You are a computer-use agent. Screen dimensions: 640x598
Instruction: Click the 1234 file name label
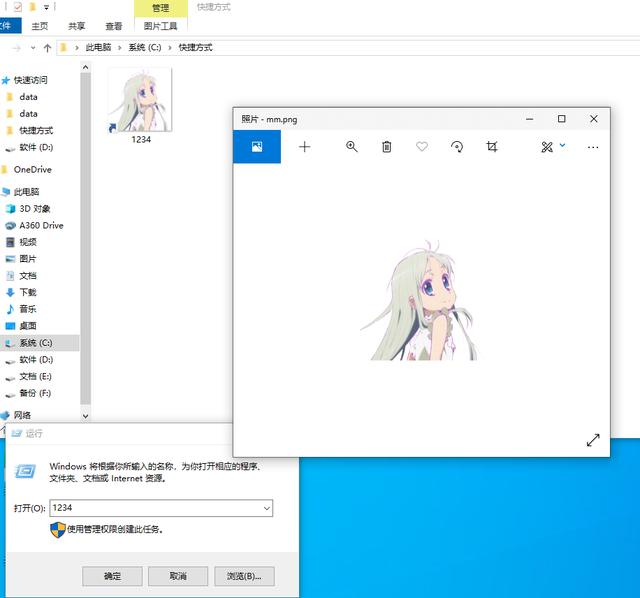click(x=141, y=140)
